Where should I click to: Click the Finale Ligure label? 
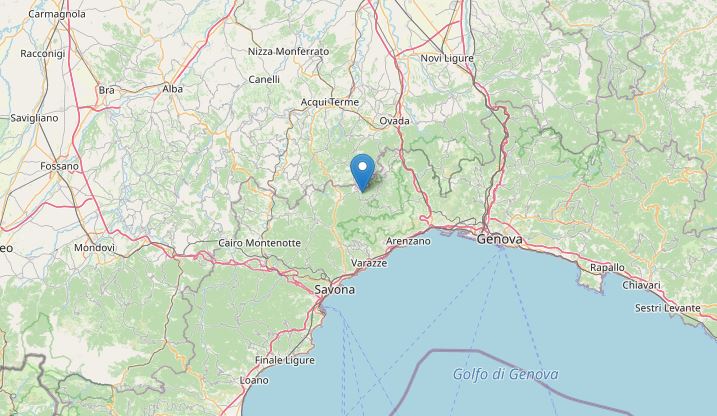coord(285,360)
